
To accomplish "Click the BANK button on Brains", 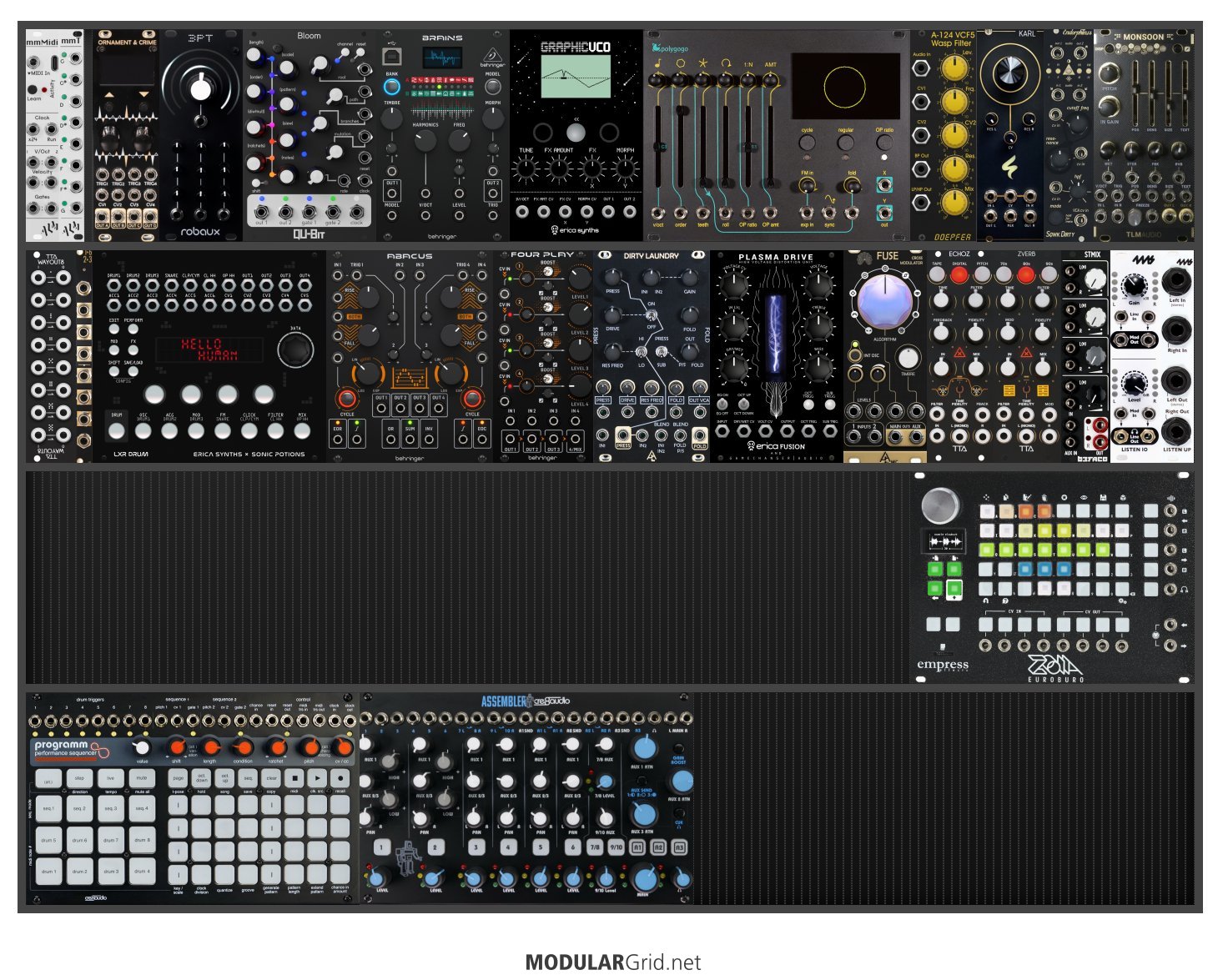I will [x=392, y=87].
